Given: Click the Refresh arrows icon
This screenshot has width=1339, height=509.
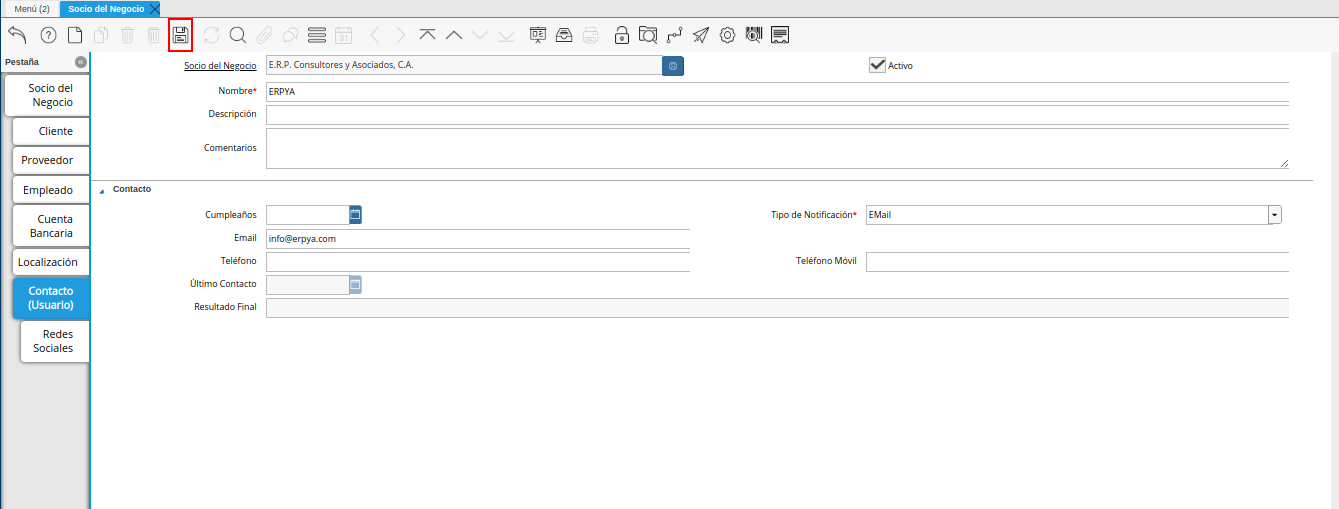Looking at the screenshot, I should (211, 35).
